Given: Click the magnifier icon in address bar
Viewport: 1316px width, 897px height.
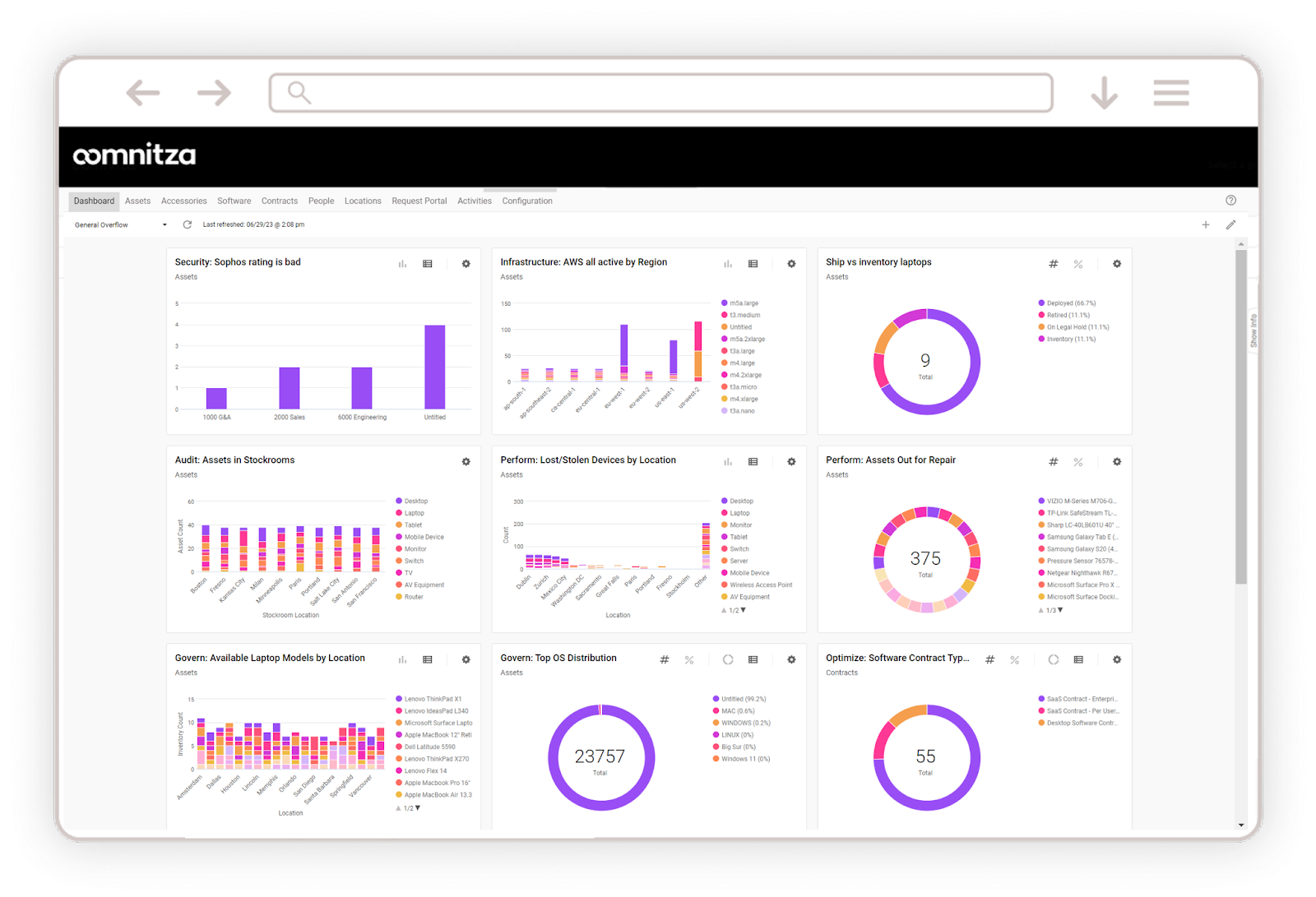Looking at the screenshot, I should (299, 93).
